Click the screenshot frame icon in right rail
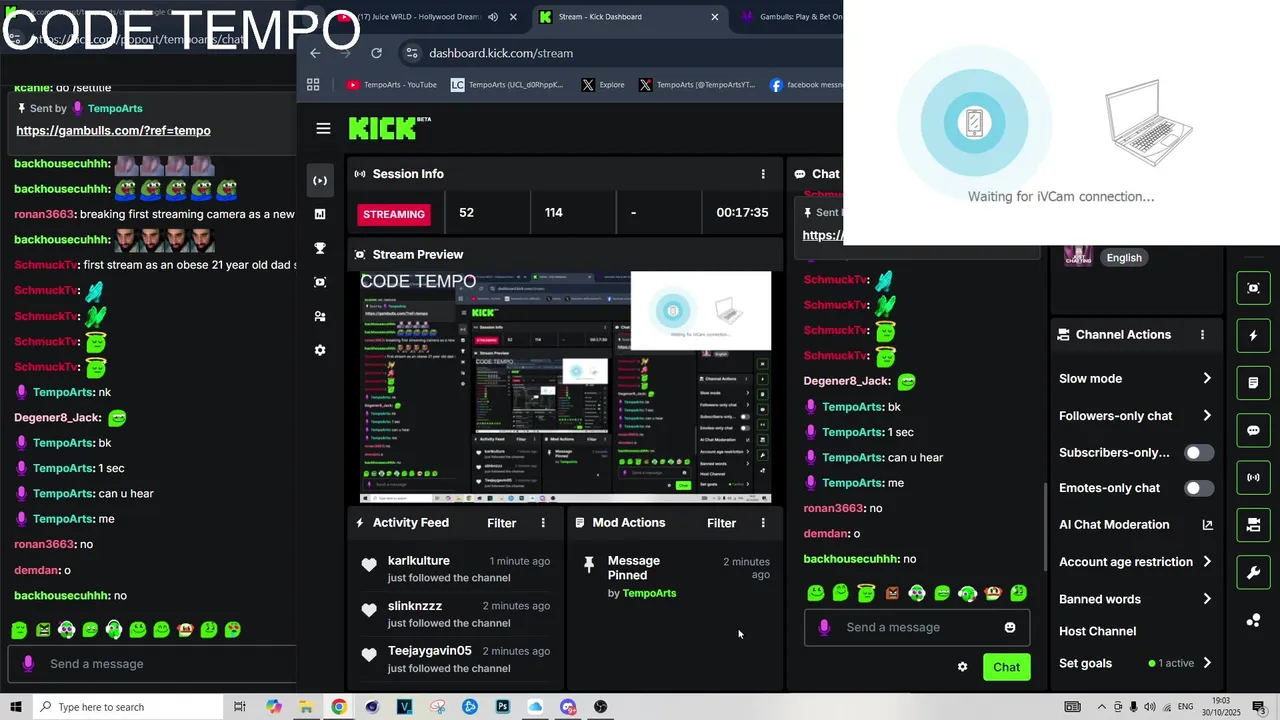 [x=1254, y=288]
